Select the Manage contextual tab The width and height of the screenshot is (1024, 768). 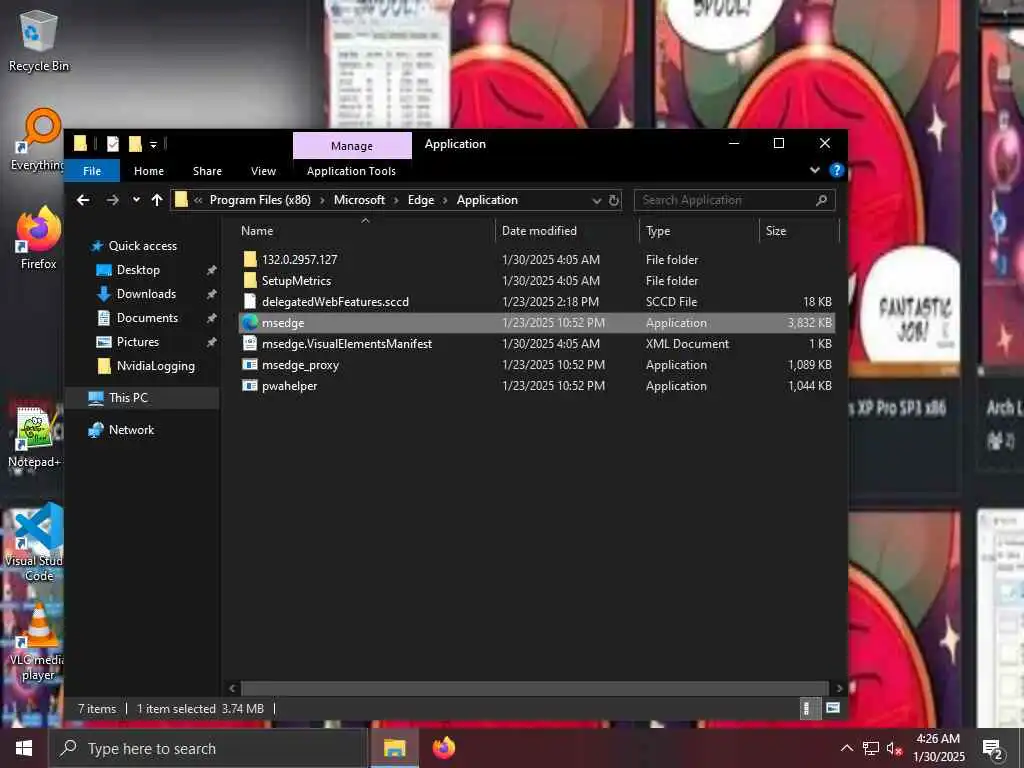[x=352, y=146]
